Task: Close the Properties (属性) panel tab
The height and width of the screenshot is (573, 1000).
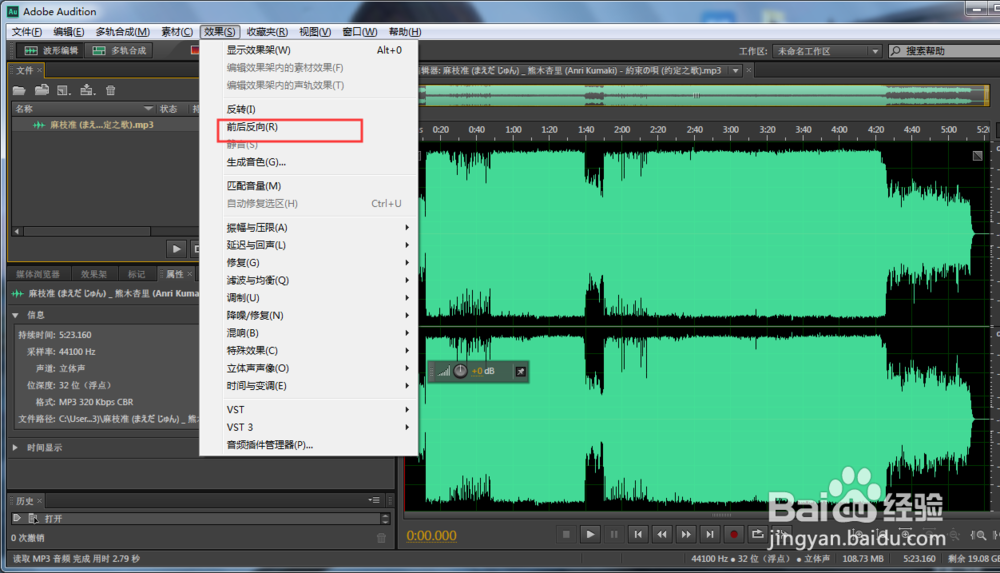Action: tap(189, 274)
